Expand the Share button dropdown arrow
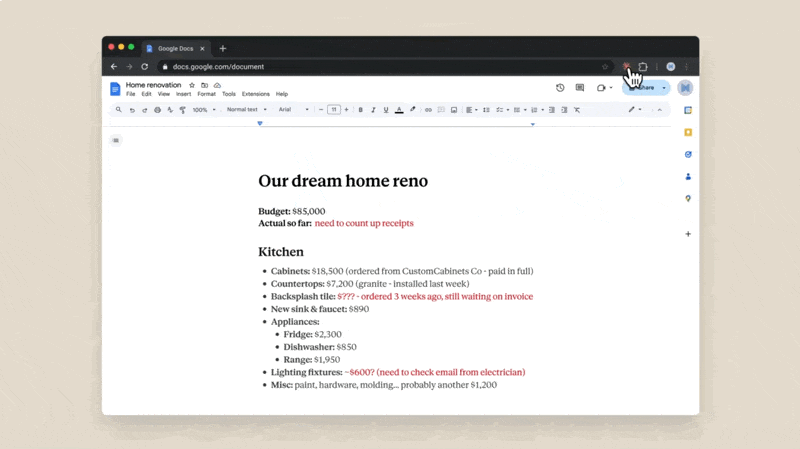Viewport: 800px width, 449px height. pos(664,88)
